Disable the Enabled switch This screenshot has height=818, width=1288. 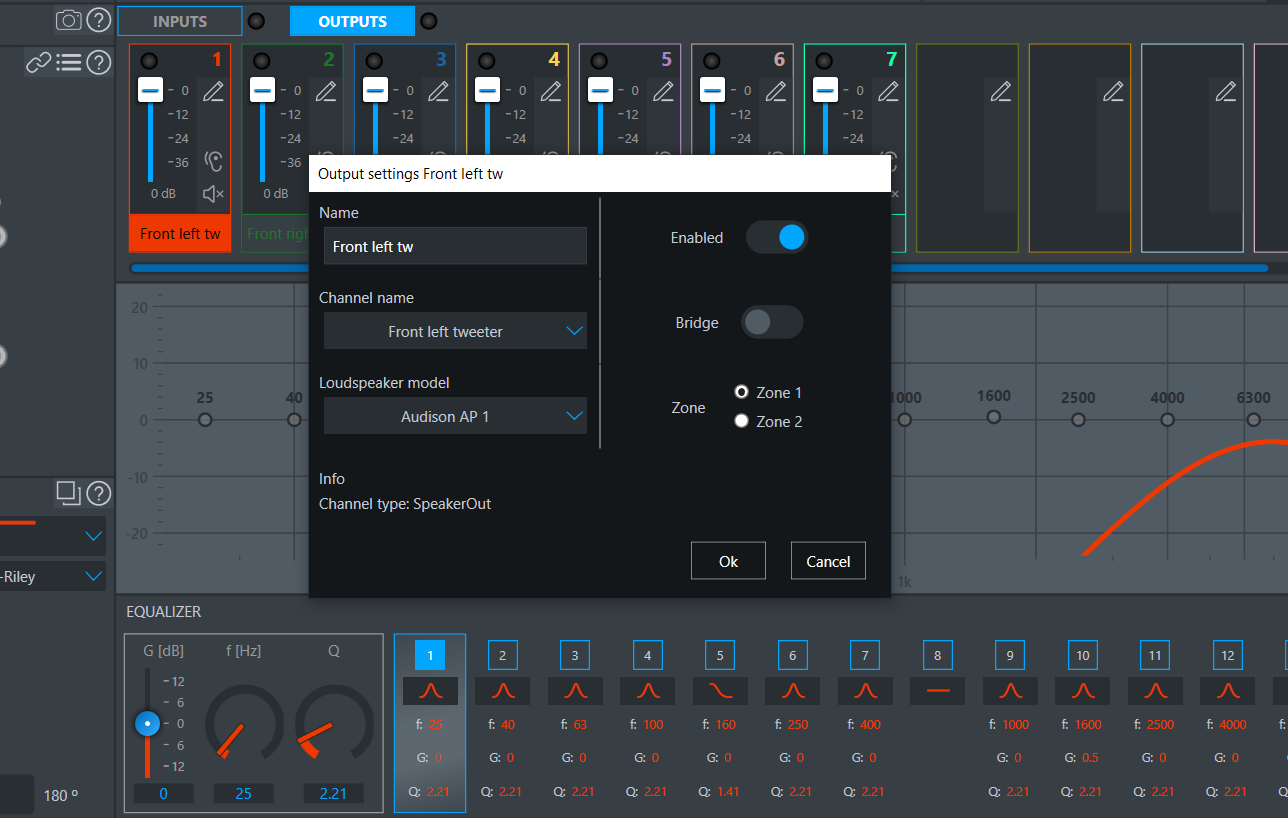[x=777, y=237]
